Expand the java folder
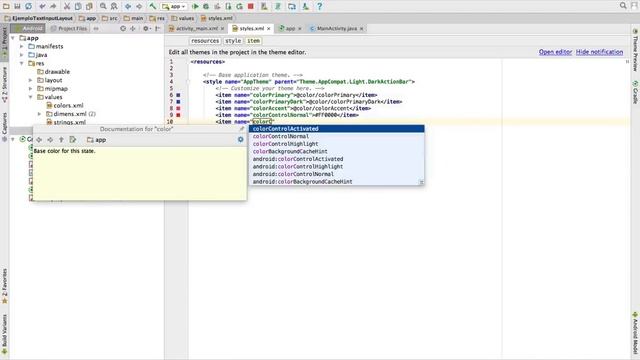The image size is (640, 360). tap(22, 55)
